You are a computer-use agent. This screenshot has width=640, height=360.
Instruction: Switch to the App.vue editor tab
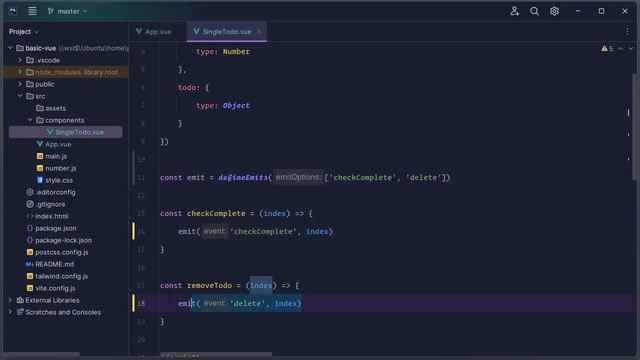pos(154,31)
